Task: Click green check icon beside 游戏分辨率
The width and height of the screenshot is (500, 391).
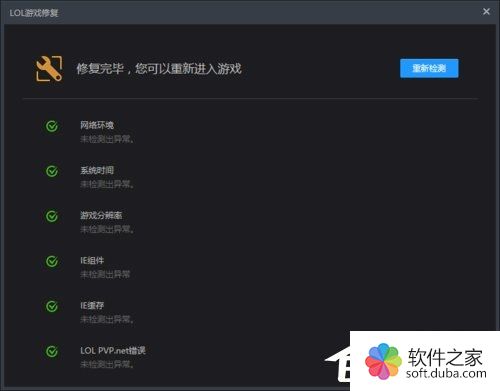Action: pyautogui.click(x=52, y=216)
